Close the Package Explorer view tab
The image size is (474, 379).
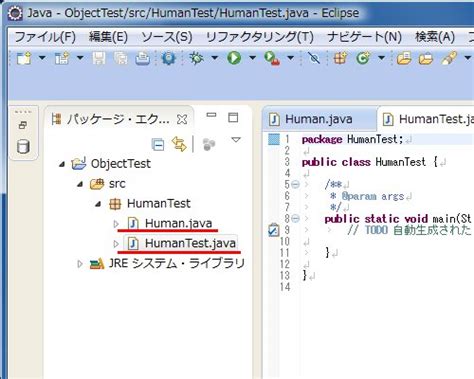click(182, 119)
